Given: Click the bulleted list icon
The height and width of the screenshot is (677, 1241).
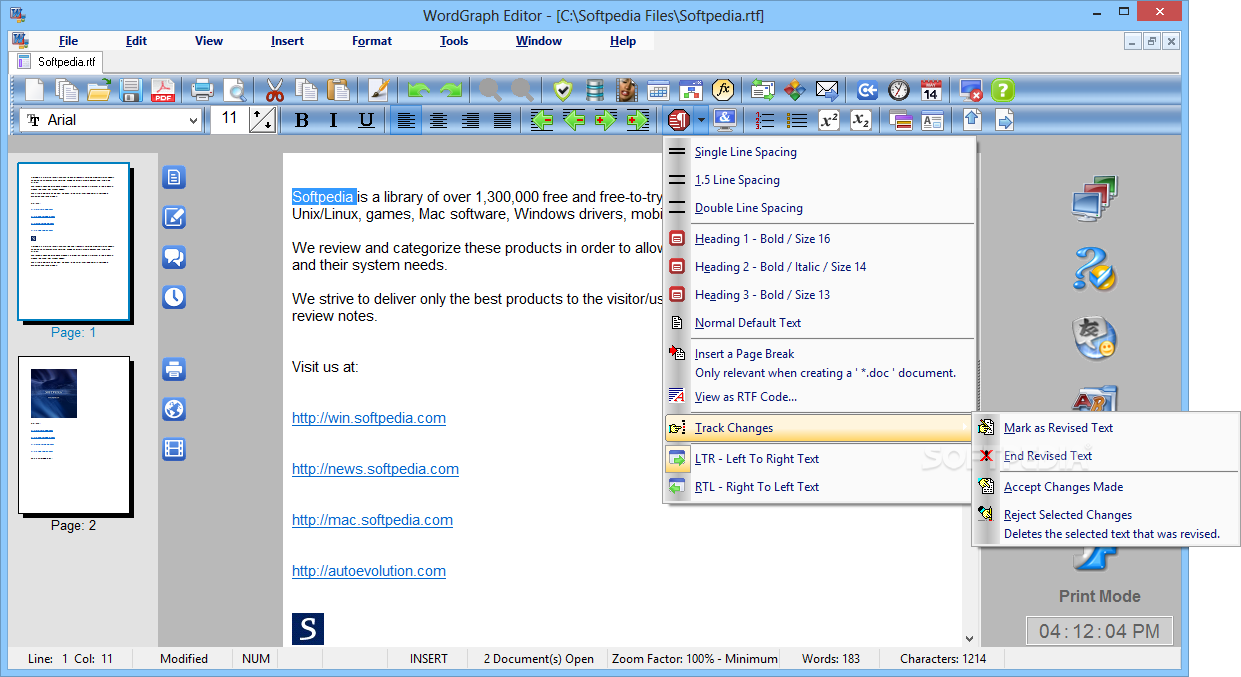Looking at the screenshot, I should click(797, 120).
